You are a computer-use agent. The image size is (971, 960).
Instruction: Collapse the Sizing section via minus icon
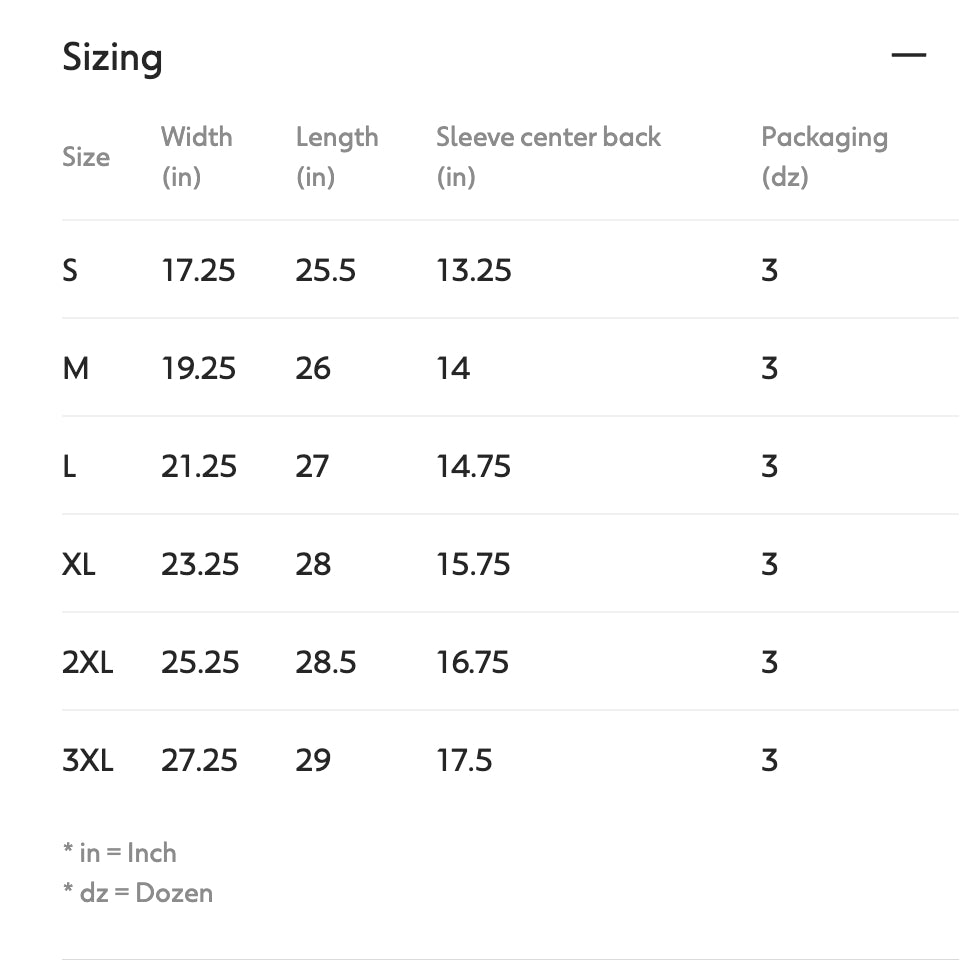click(908, 55)
